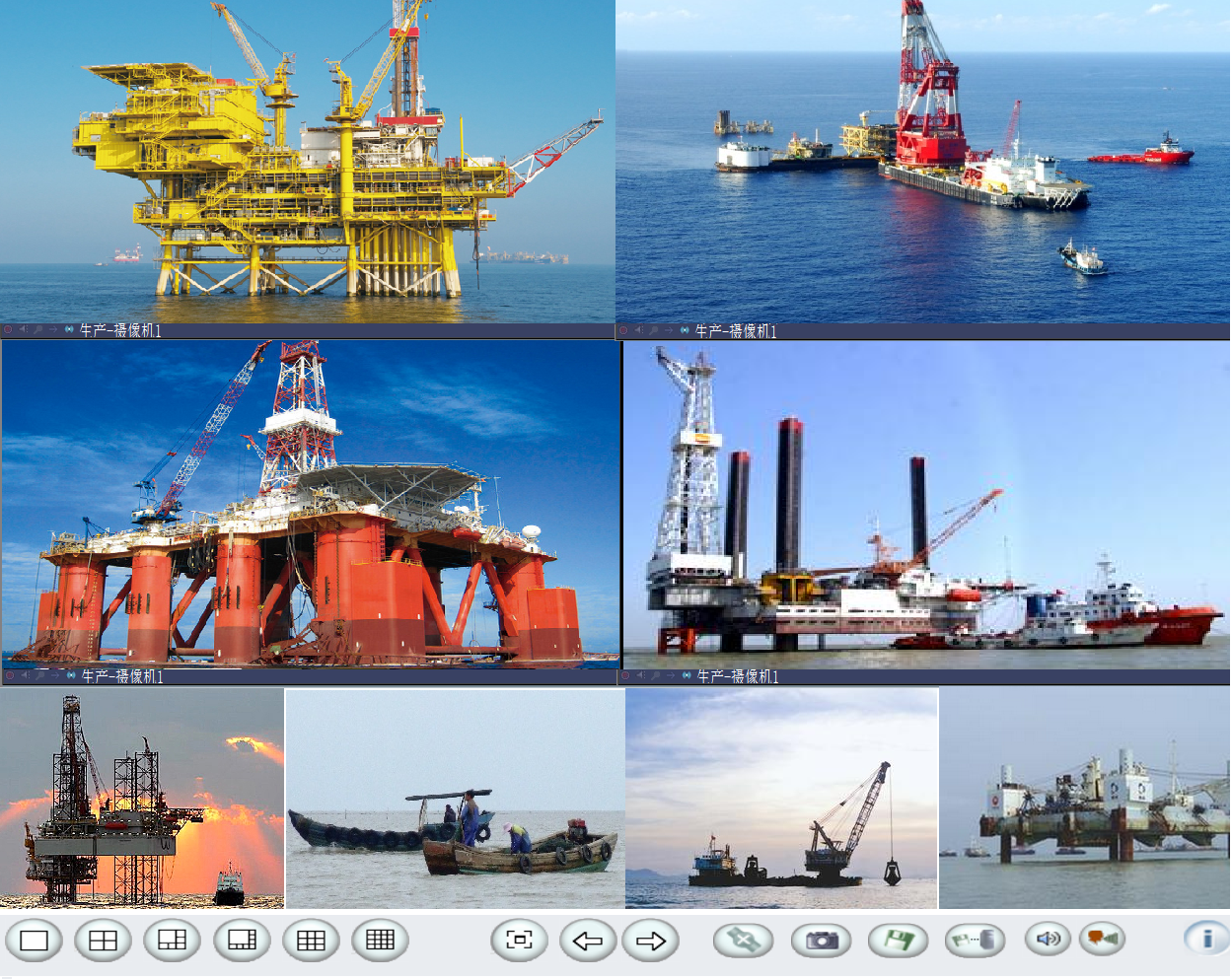Choose the 4x4 sixteen-pane grid layout

380,941
